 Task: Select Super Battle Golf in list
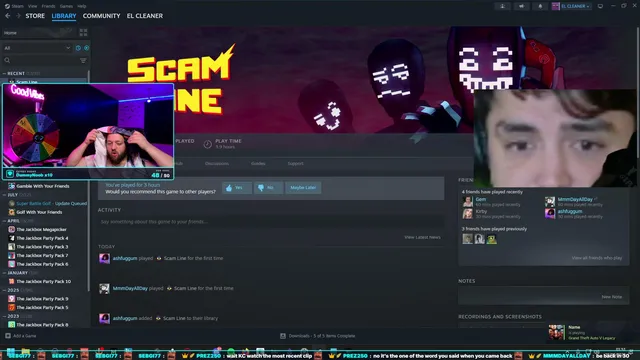(47, 203)
